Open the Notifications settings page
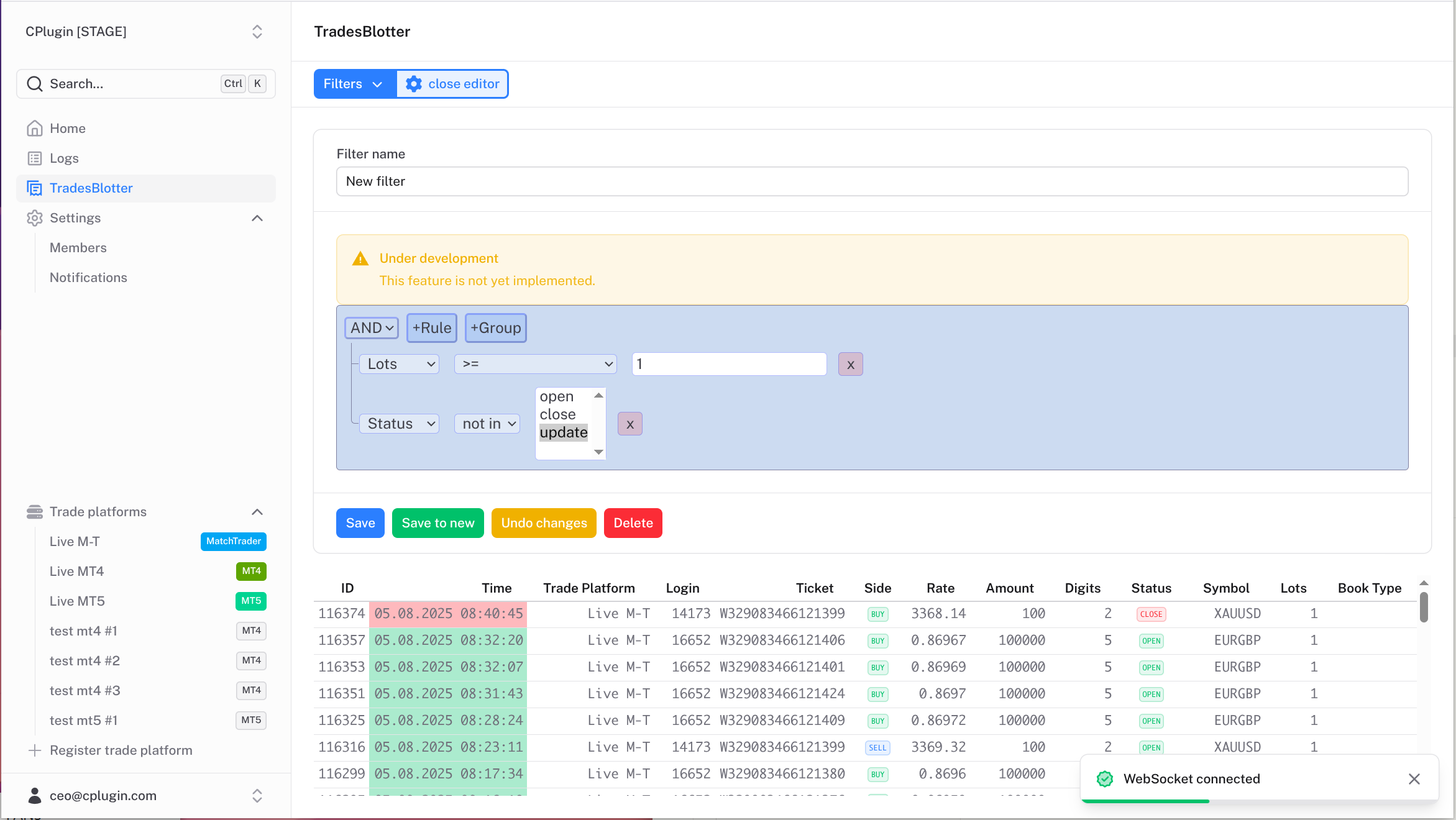This screenshot has height=820, width=1456. [88, 278]
